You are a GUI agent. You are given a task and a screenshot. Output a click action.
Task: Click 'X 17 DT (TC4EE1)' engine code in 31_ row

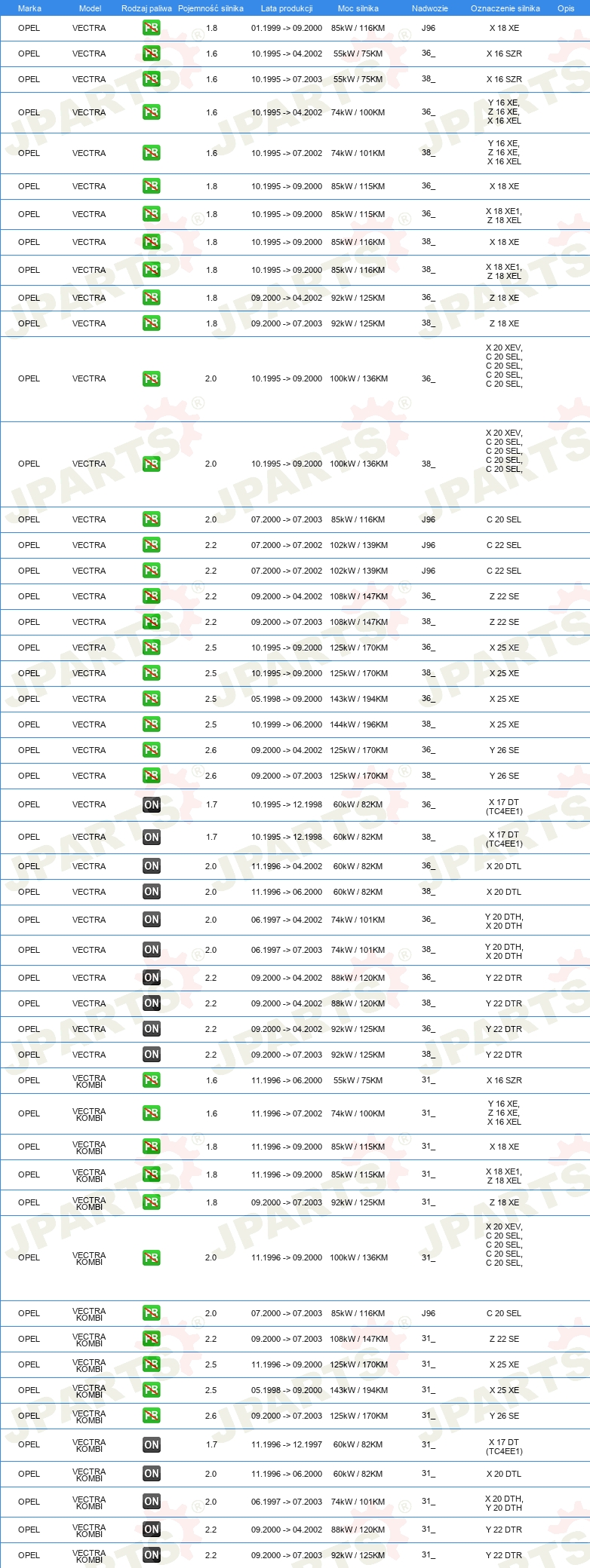click(x=504, y=1447)
